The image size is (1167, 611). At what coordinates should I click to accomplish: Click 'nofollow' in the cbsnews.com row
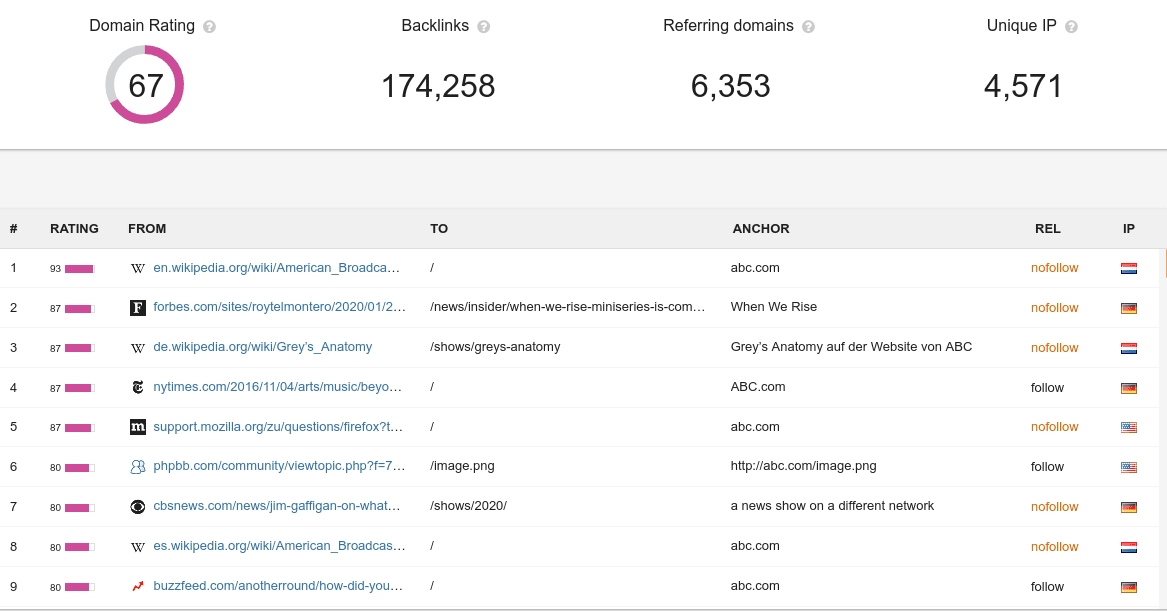[x=1055, y=507]
